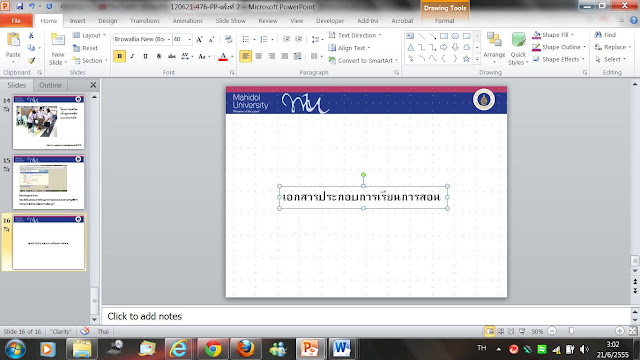Open the Animations ribbon tab
The height and width of the screenshot is (360, 640).
(187, 20)
